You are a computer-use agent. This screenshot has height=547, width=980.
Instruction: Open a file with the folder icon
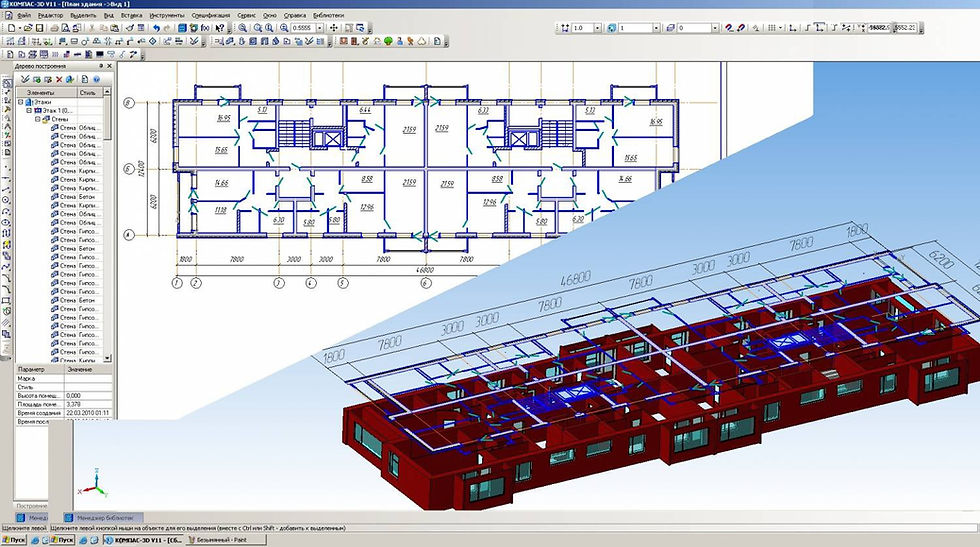[x=27, y=28]
